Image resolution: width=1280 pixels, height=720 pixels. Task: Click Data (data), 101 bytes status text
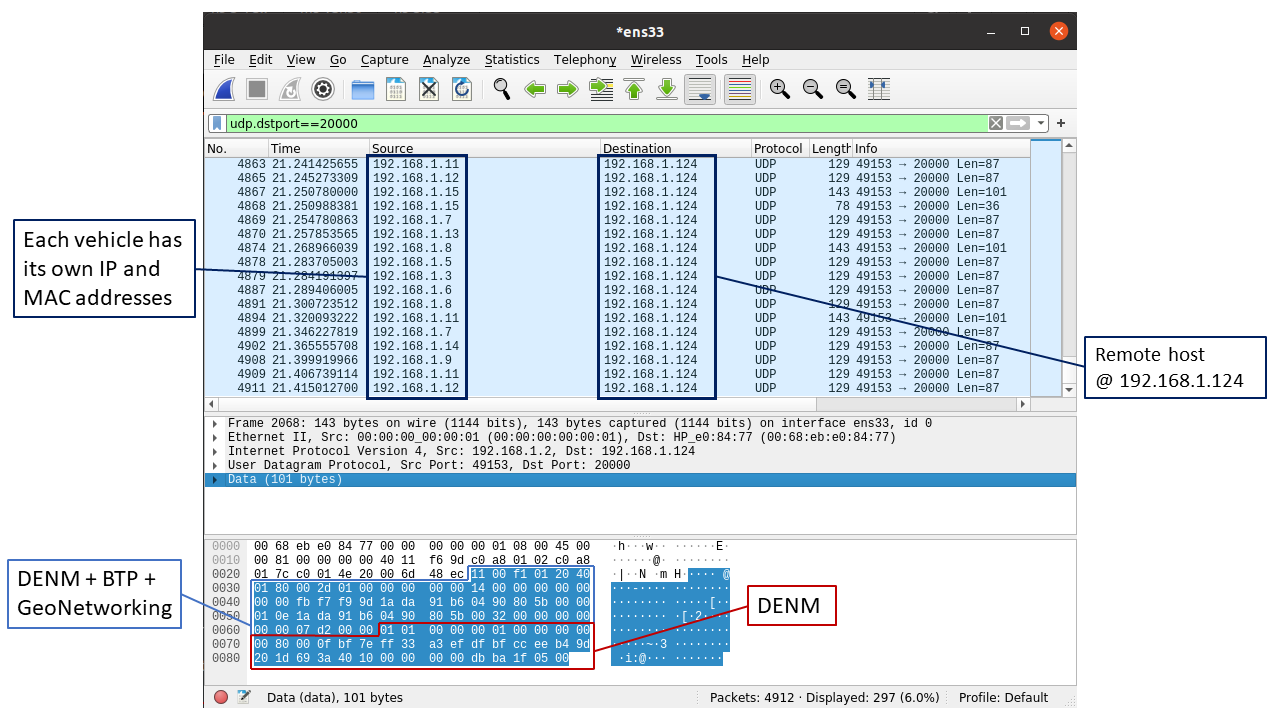click(x=335, y=698)
